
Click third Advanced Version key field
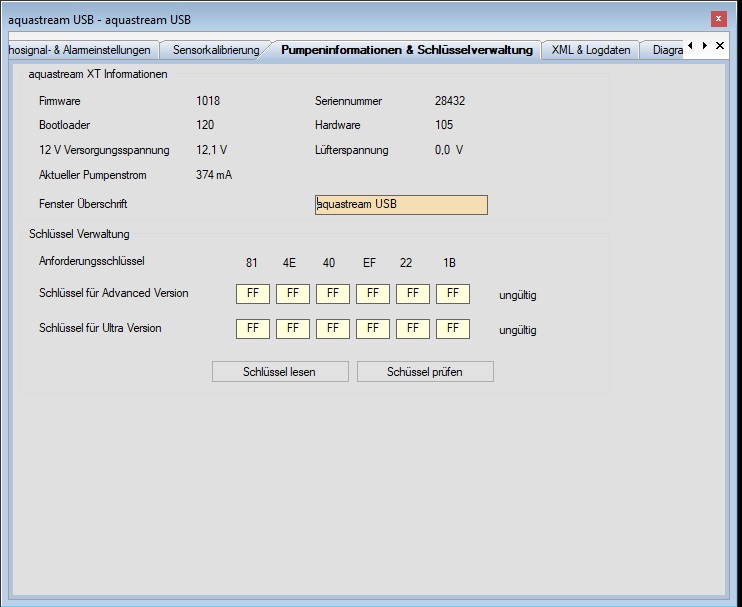333,294
